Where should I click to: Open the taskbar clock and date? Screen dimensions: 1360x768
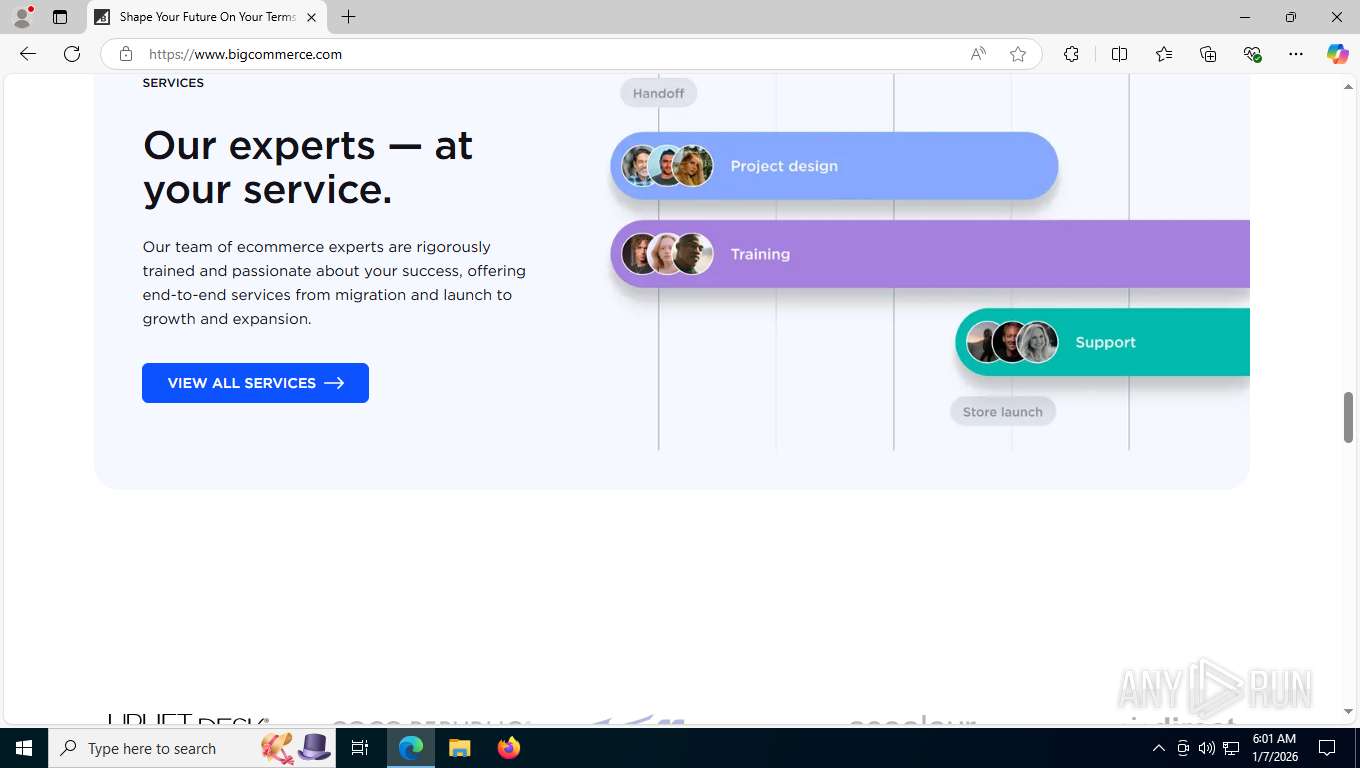1274,748
